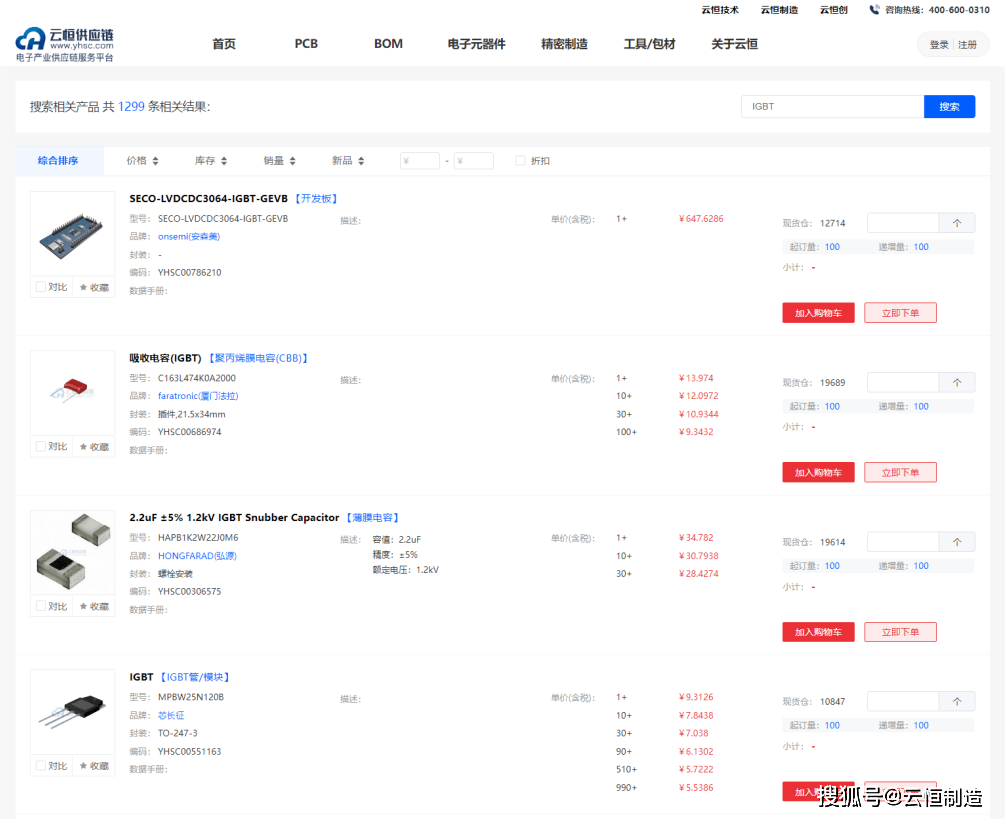Open 电子元器件 menu

click(477, 44)
